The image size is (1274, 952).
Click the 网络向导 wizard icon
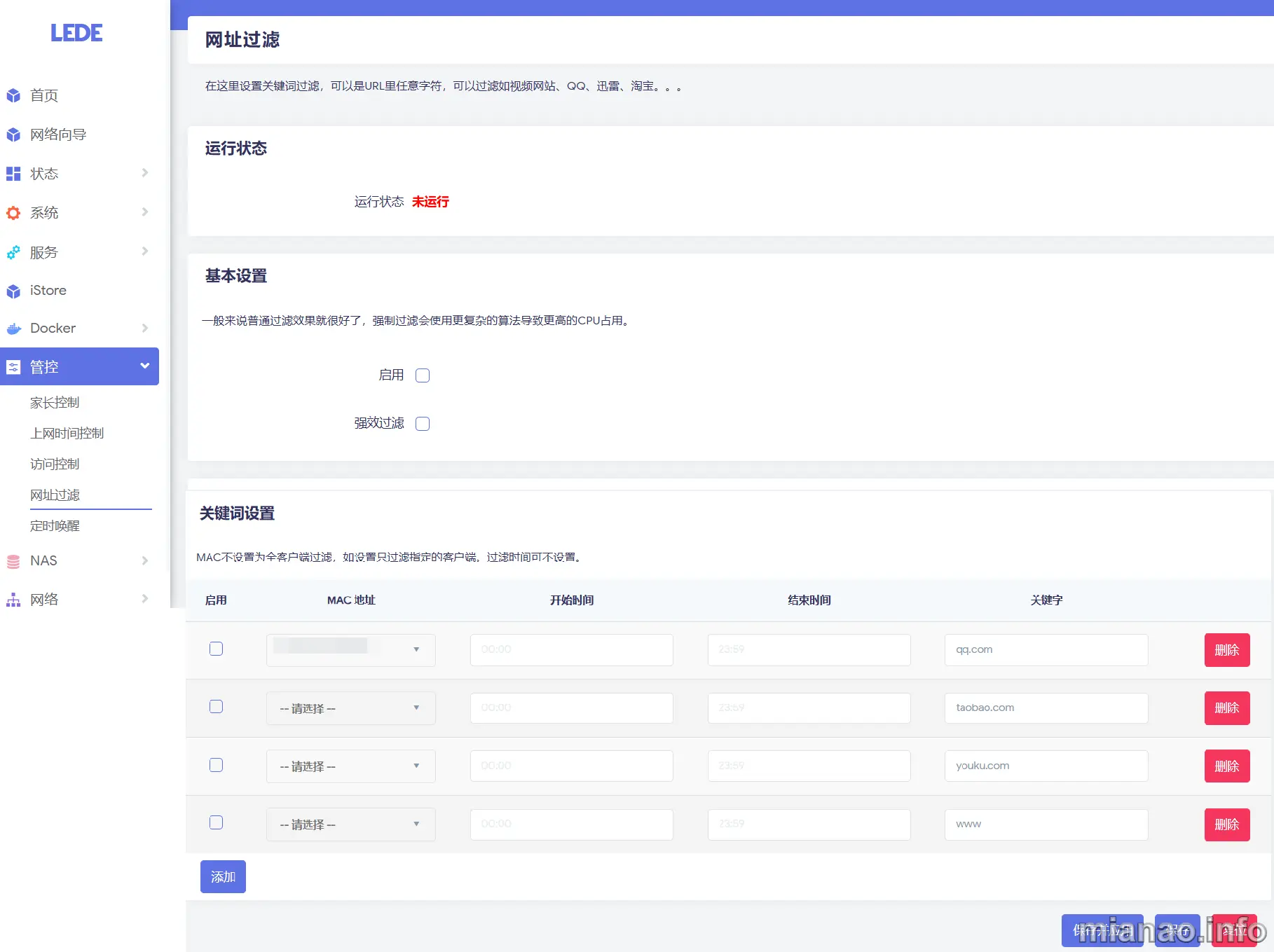13,134
